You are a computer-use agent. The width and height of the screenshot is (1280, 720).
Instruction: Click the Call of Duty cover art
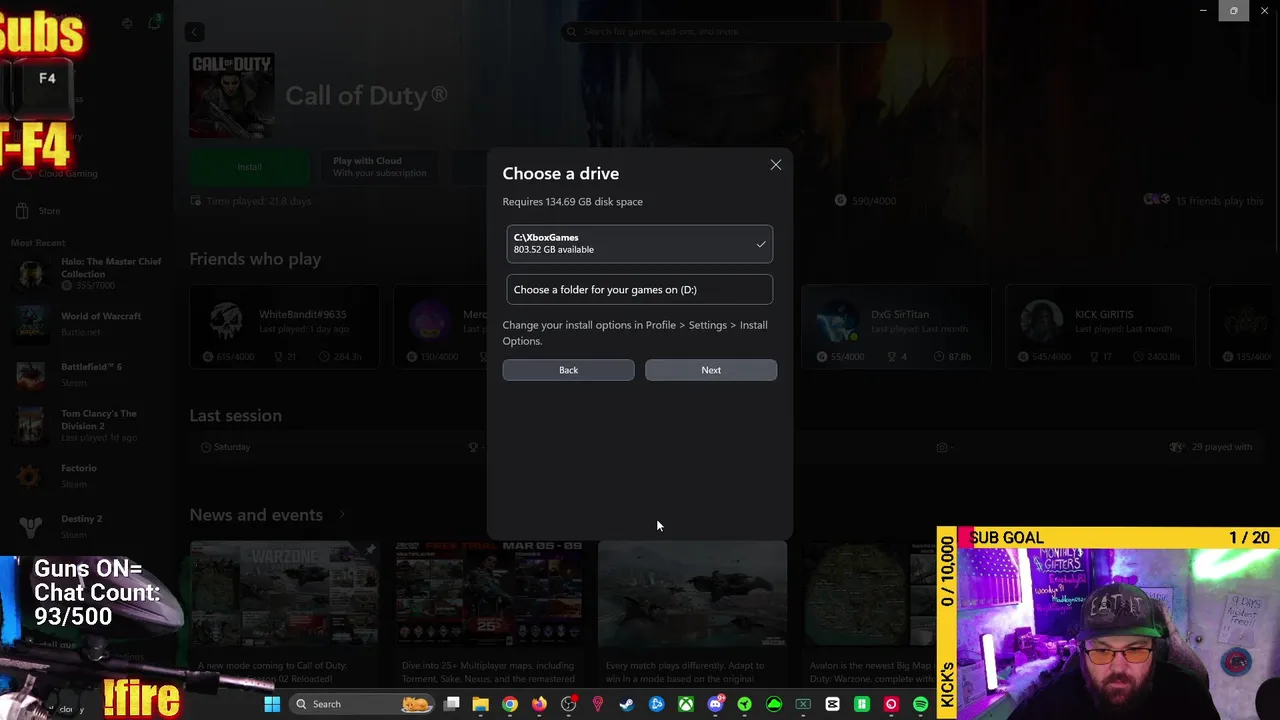(231, 95)
